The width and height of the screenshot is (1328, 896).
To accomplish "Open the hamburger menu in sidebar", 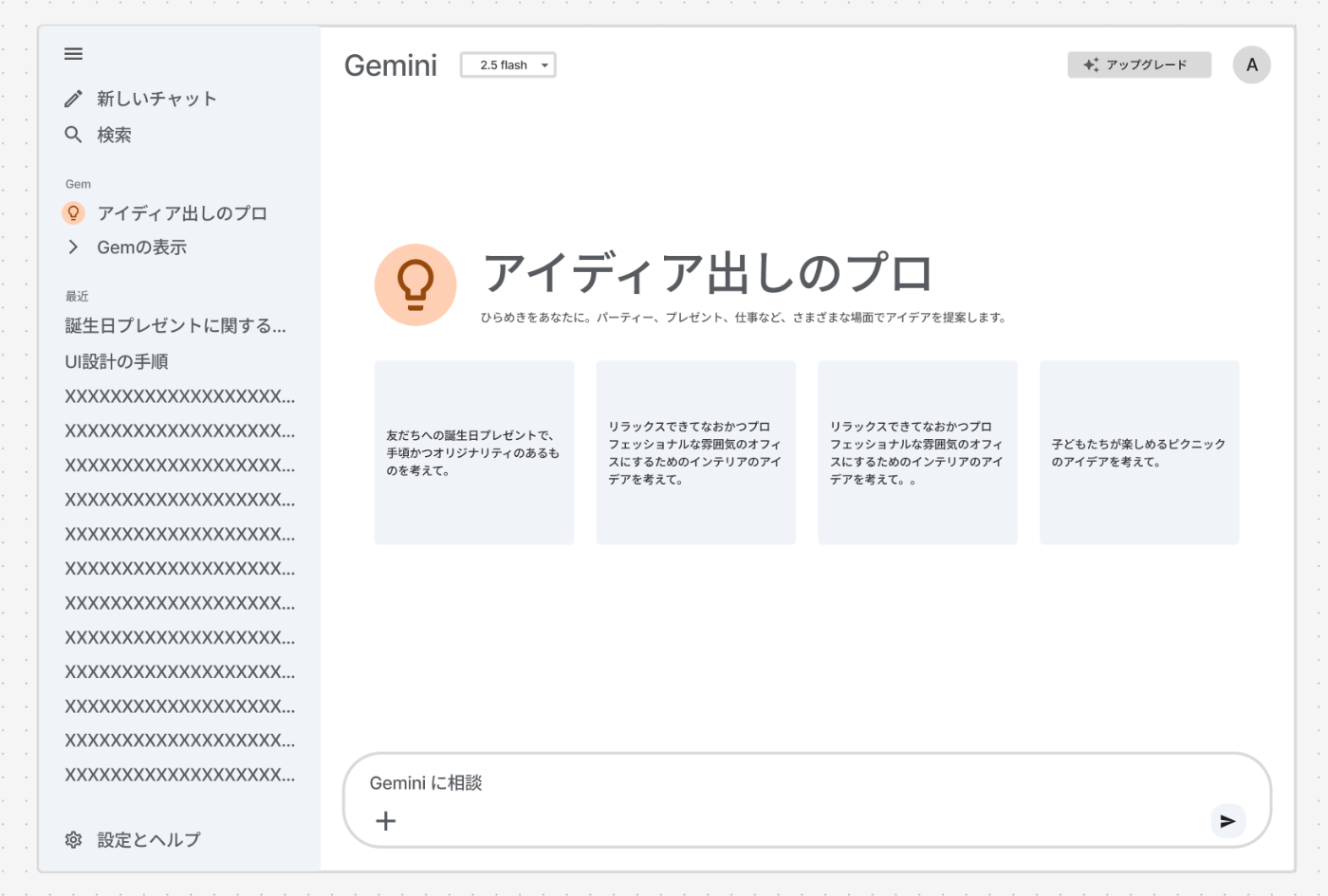I will pos(73,54).
